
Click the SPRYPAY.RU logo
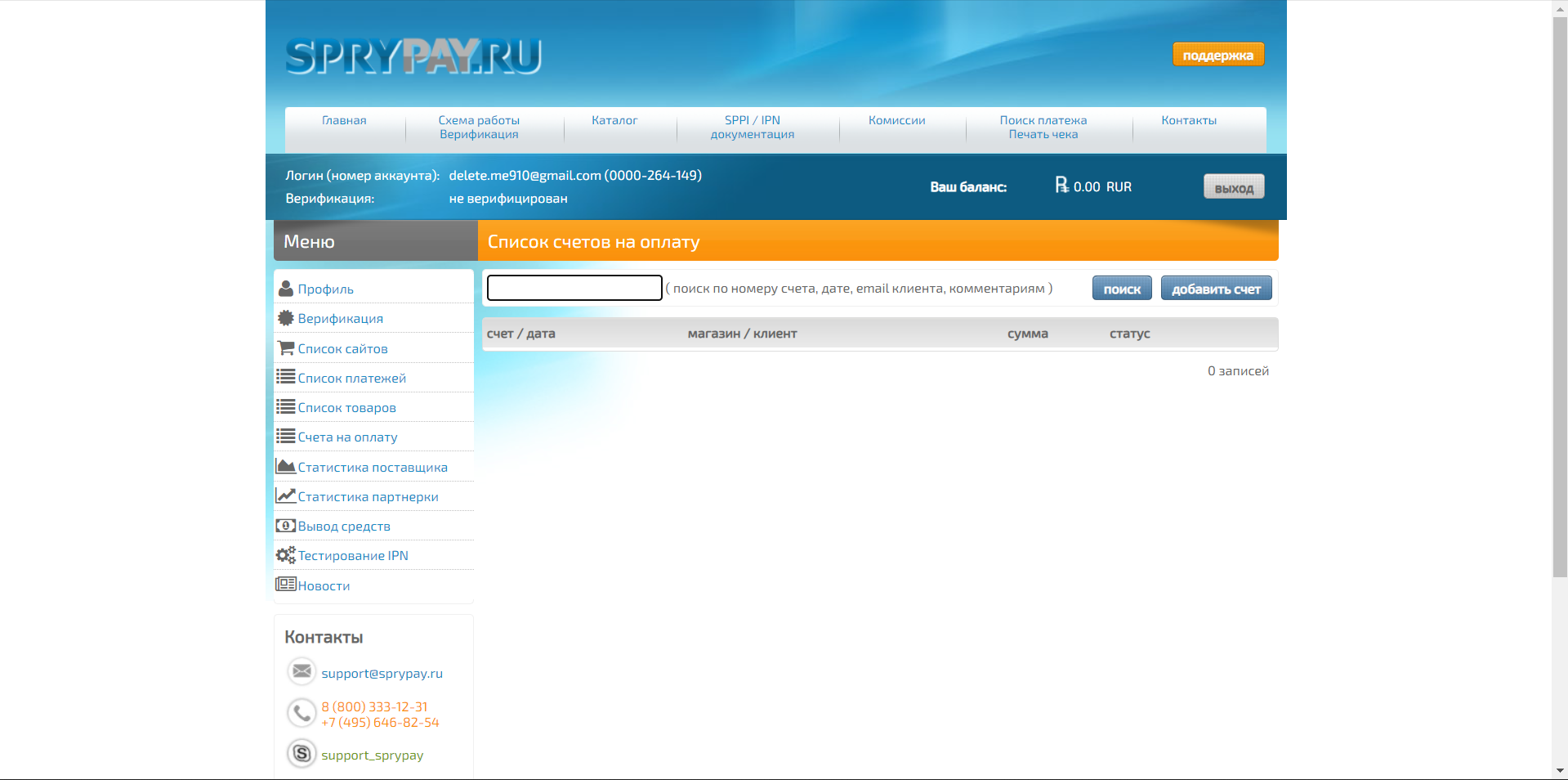(413, 56)
